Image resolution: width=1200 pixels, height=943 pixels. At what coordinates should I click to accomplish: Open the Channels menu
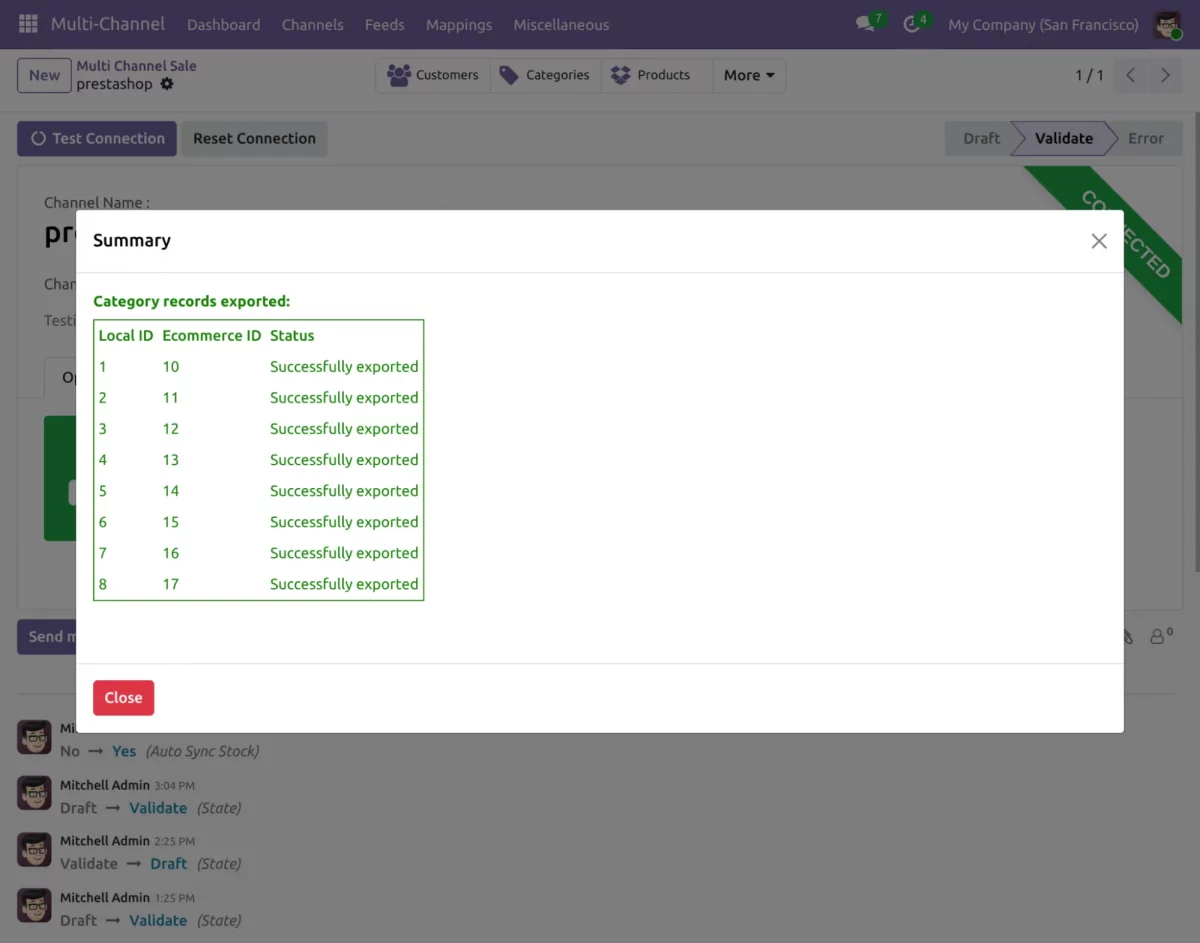pyautogui.click(x=312, y=24)
